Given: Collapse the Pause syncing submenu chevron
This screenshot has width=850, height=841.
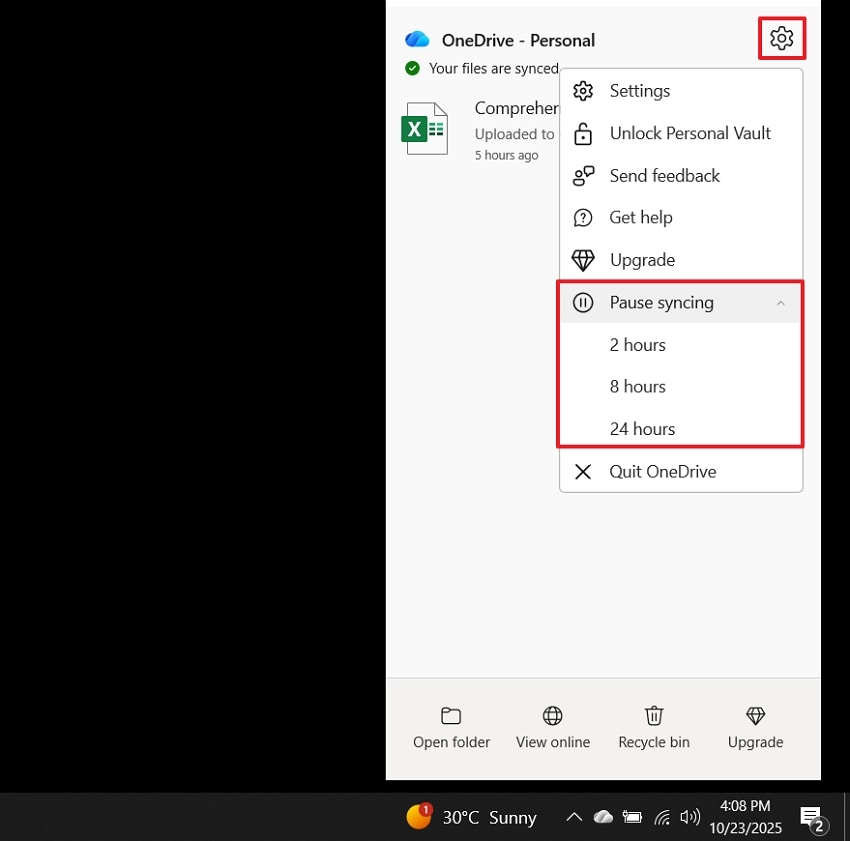Looking at the screenshot, I should click(x=781, y=302).
